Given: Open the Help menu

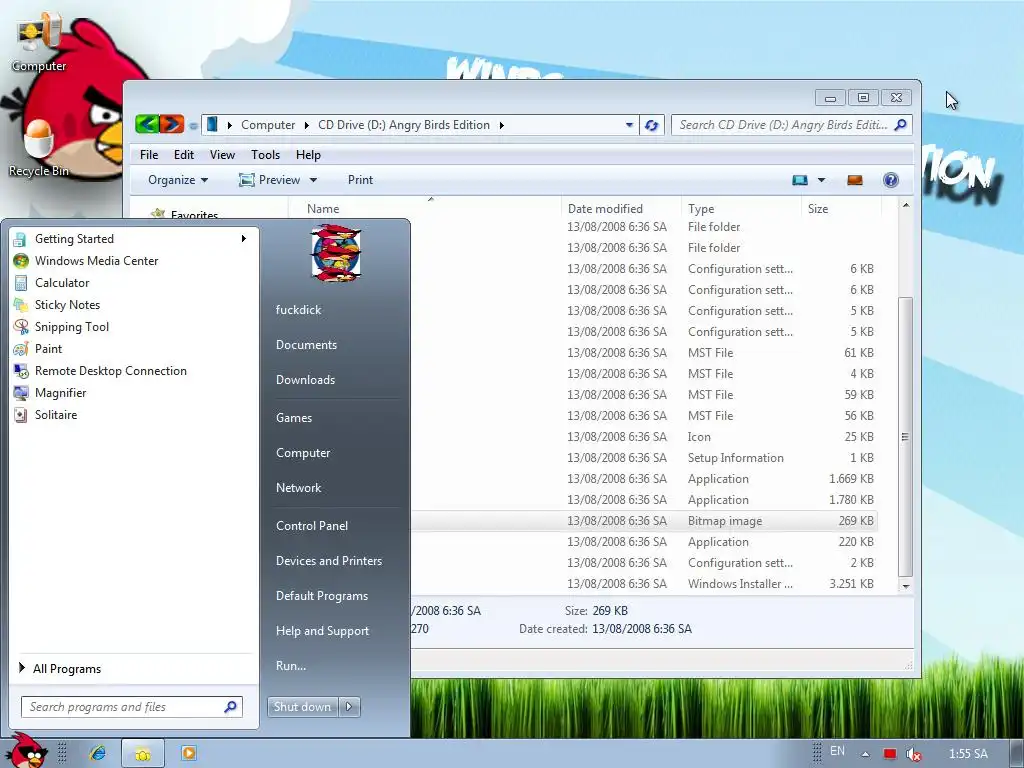Looking at the screenshot, I should [x=308, y=155].
